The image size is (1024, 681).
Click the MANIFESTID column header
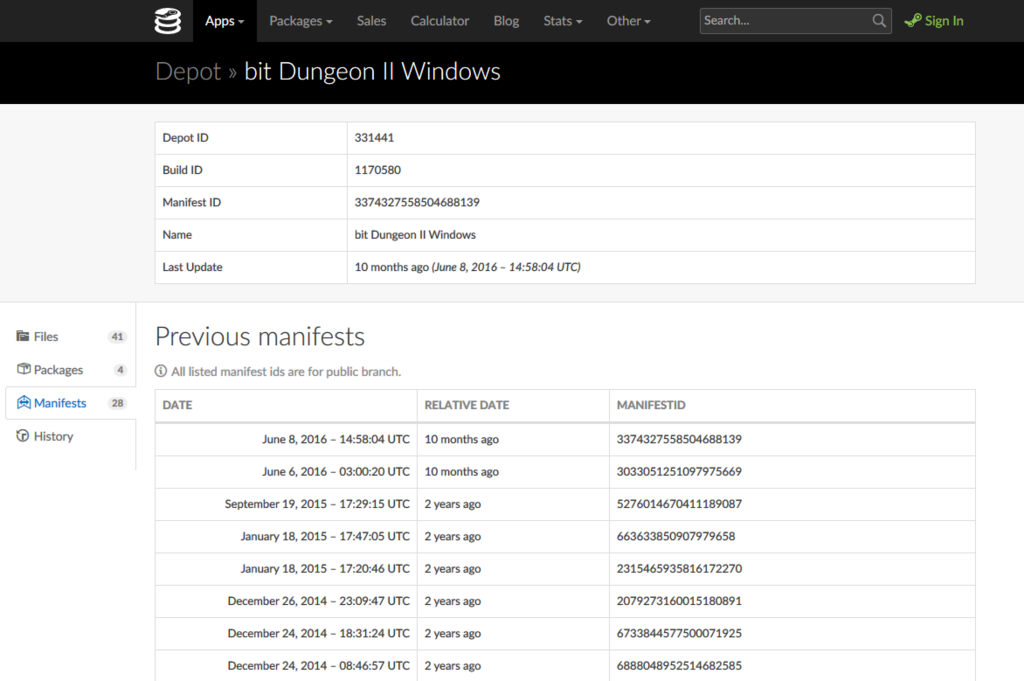tap(792, 405)
